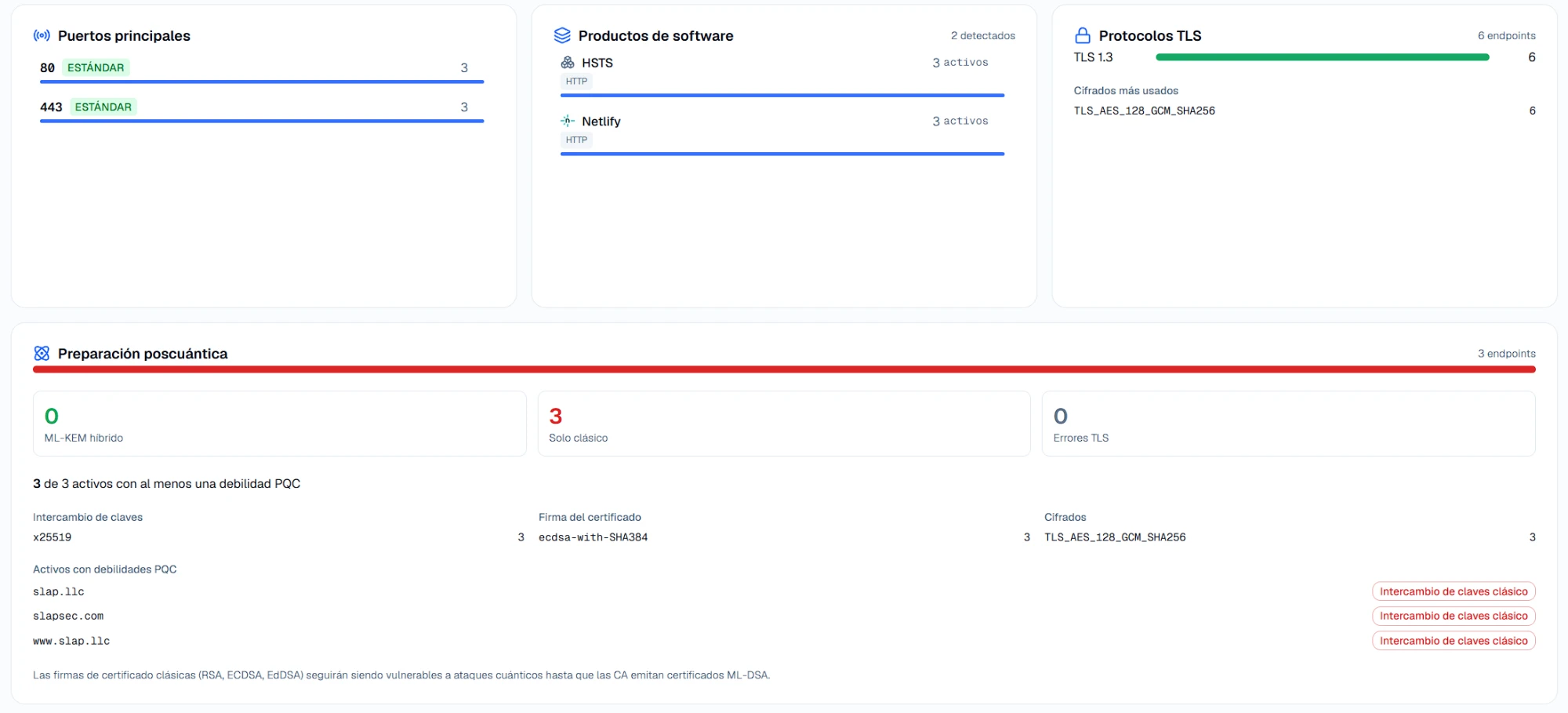The height and width of the screenshot is (713, 1568).
Task: Click the slapsec.com asset name
Action: pyautogui.click(x=68, y=617)
